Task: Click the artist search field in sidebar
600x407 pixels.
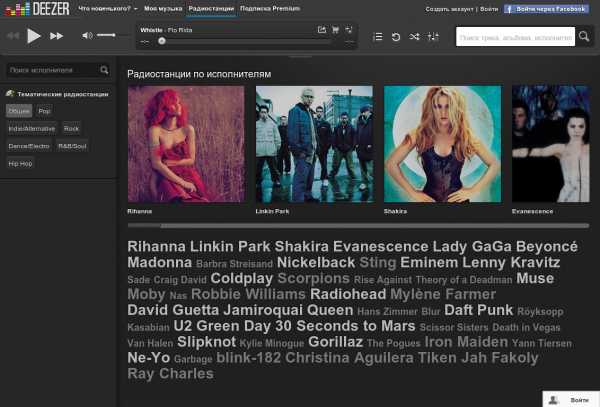Action: click(x=52, y=70)
